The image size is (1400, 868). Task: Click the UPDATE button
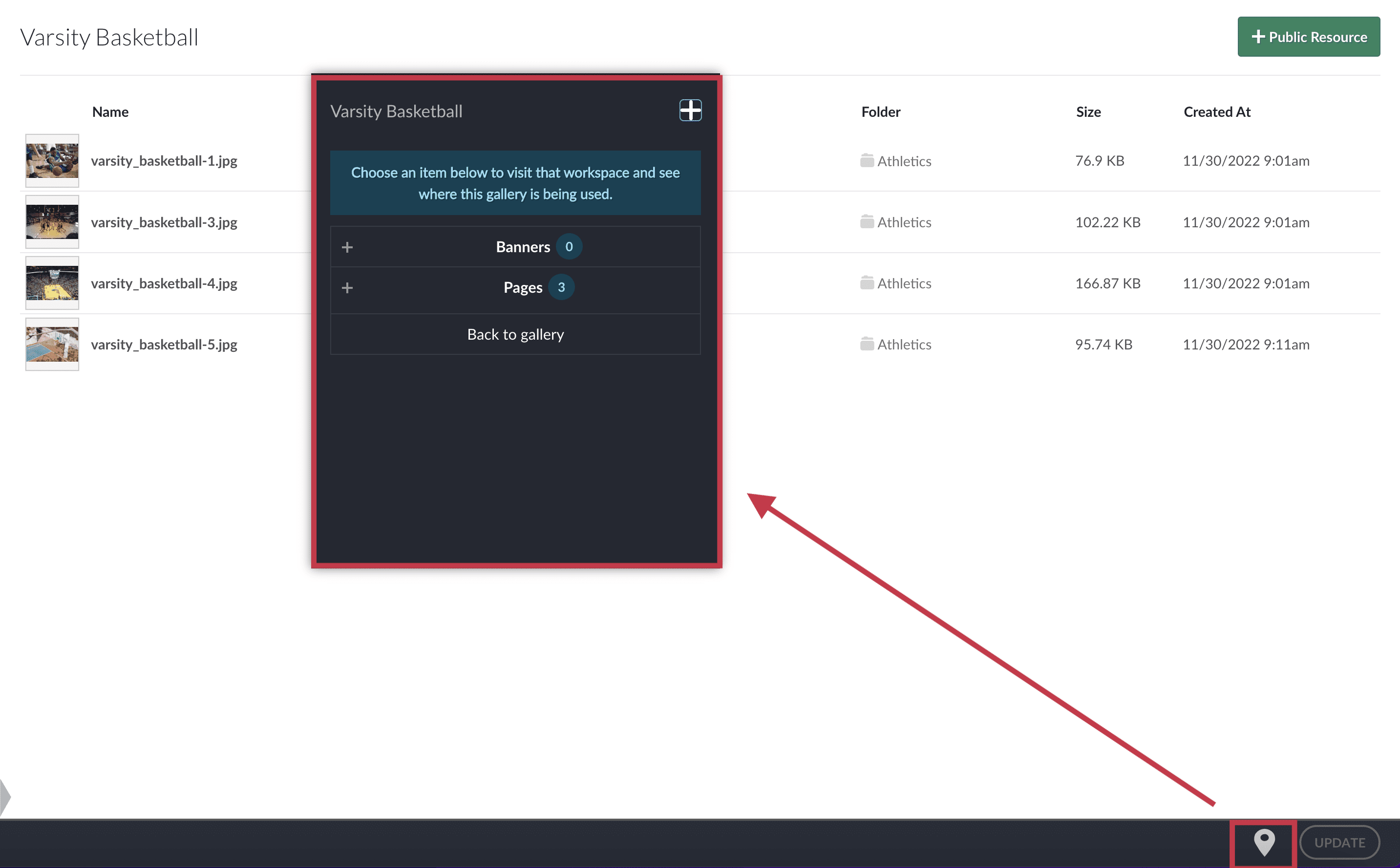coord(1339,843)
